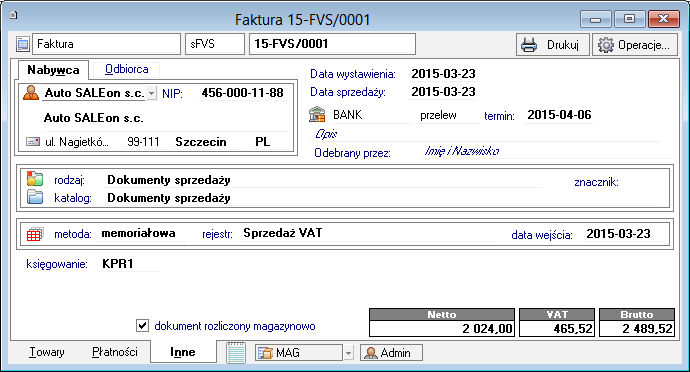
Task: Switch to the Odbiorca tab
Action: click(x=127, y=69)
